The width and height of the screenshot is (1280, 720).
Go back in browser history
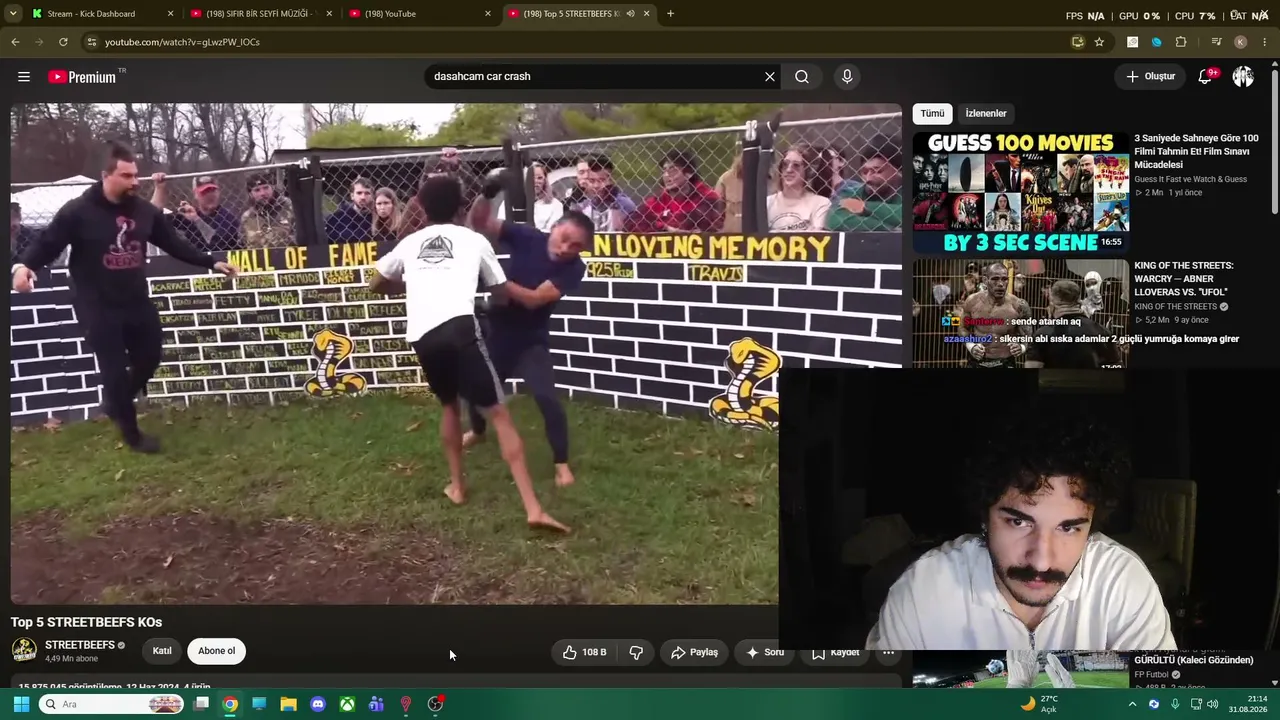(x=15, y=42)
